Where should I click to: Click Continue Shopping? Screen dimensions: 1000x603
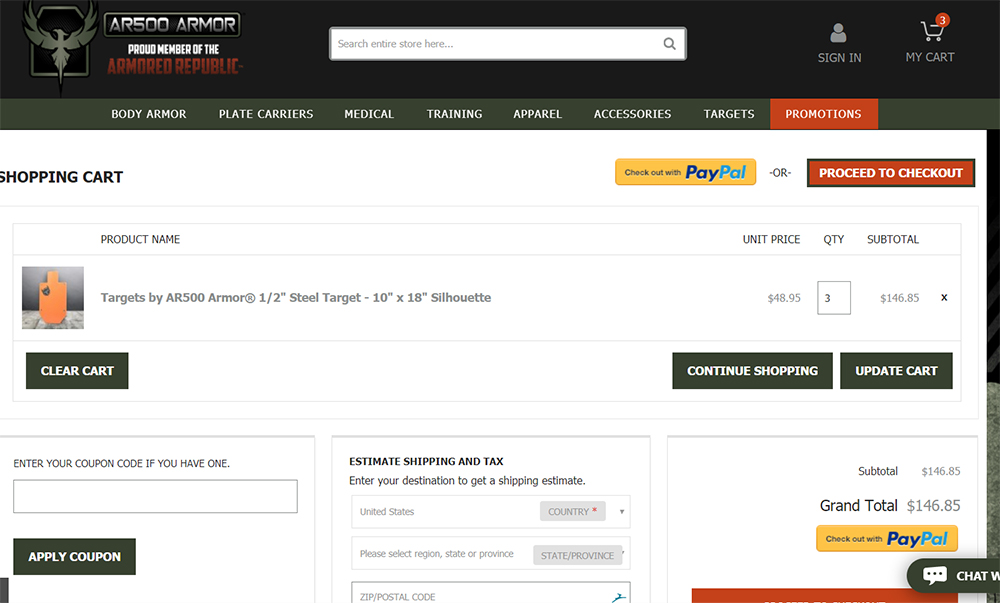[753, 371]
